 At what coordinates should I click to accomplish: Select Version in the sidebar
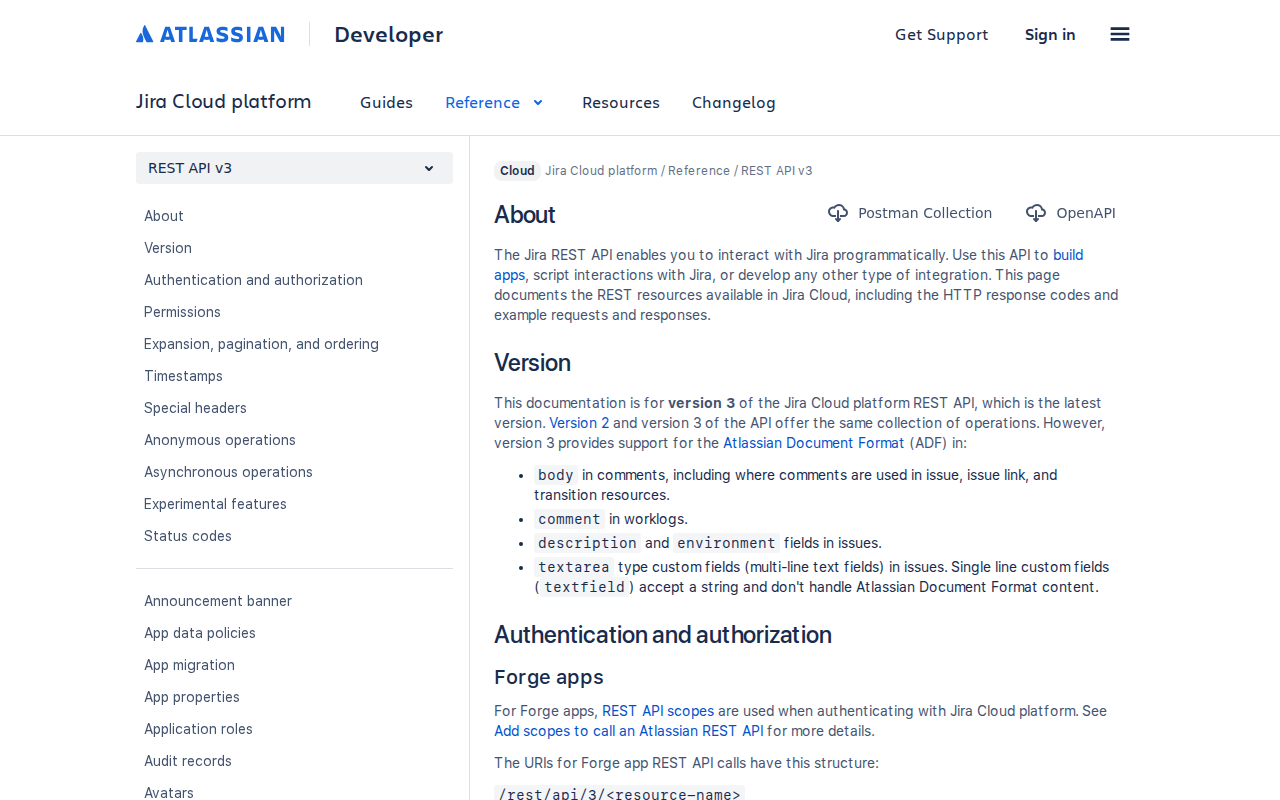[x=168, y=248]
